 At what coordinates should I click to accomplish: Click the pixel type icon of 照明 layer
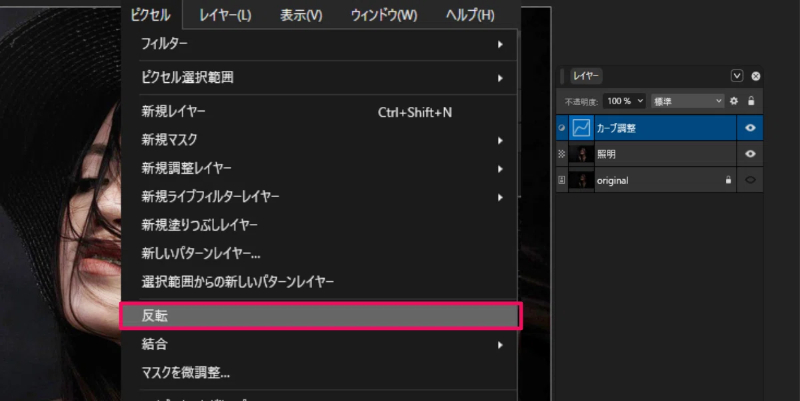(562, 154)
